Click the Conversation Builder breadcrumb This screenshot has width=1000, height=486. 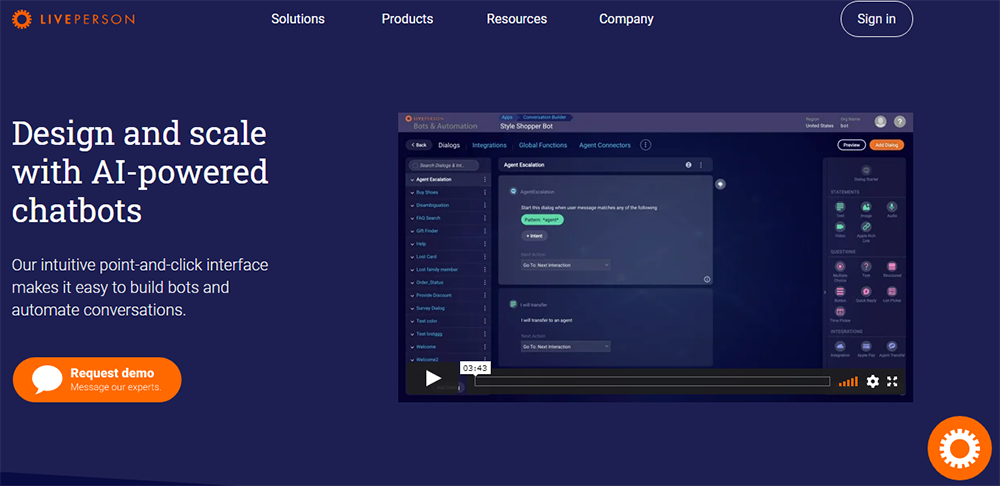click(x=544, y=117)
